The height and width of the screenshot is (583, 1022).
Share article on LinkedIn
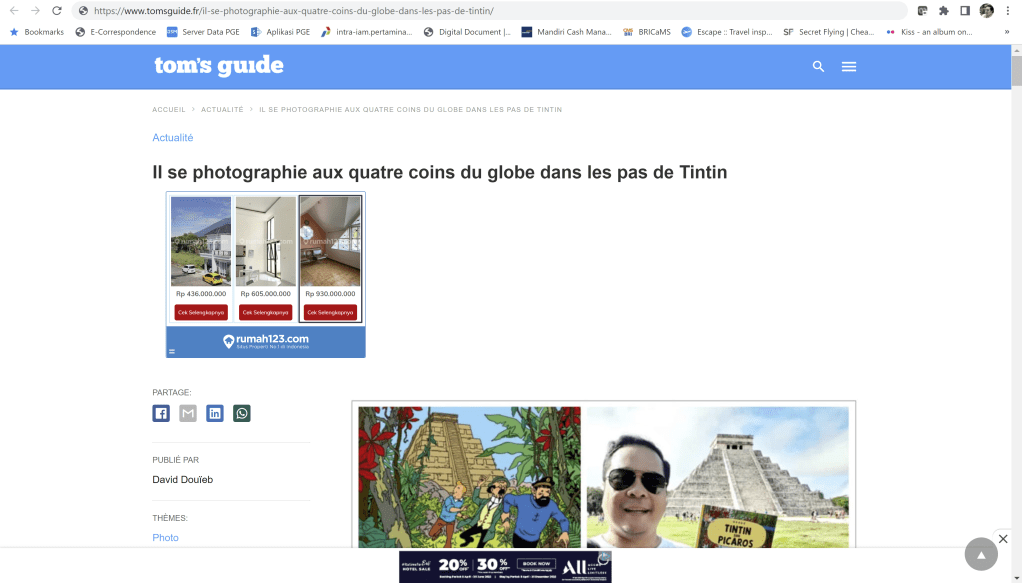(x=215, y=413)
